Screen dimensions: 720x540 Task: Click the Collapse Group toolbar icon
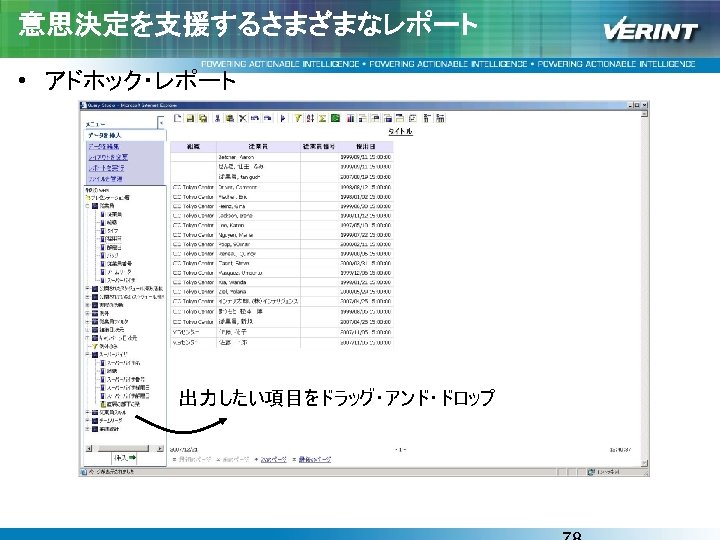pyautogui.click(x=427, y=118)
